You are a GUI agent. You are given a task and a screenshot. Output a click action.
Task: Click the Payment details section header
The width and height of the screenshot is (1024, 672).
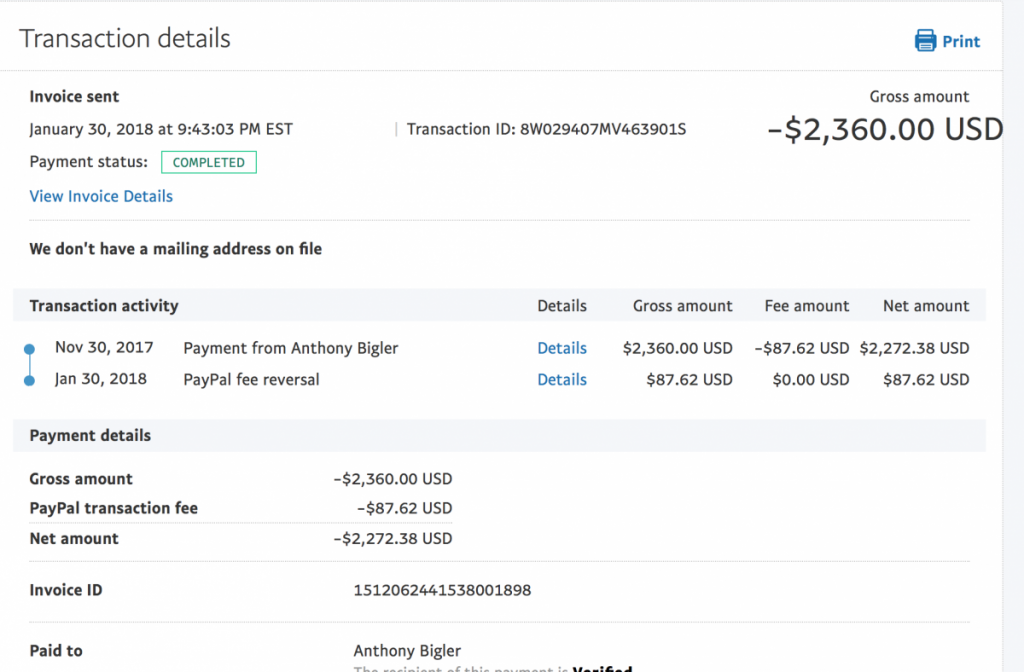[x=90, y=436]
